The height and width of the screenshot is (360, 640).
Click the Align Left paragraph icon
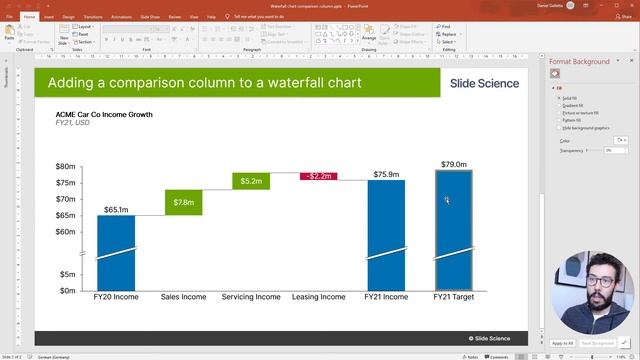[x=205, y=40]
